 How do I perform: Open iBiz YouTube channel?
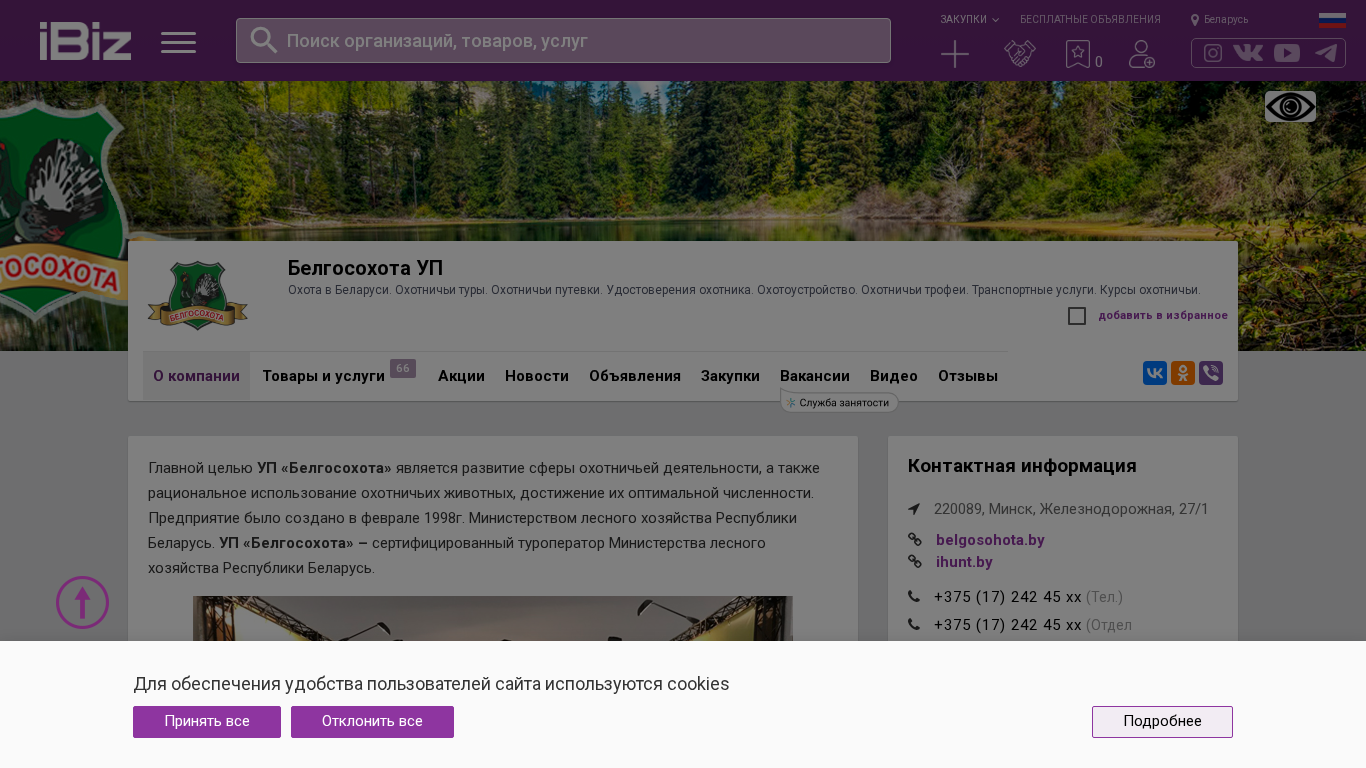tap(1287, 53)
